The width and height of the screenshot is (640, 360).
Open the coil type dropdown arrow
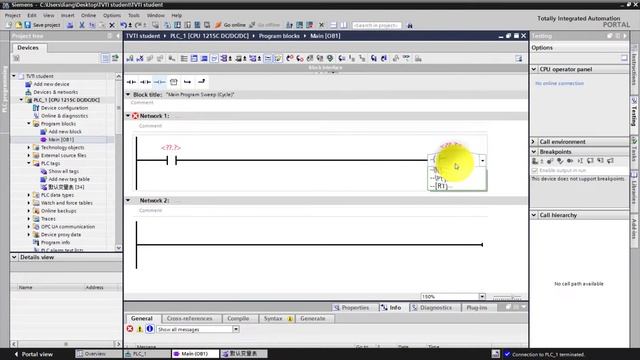tap(482, 160)
